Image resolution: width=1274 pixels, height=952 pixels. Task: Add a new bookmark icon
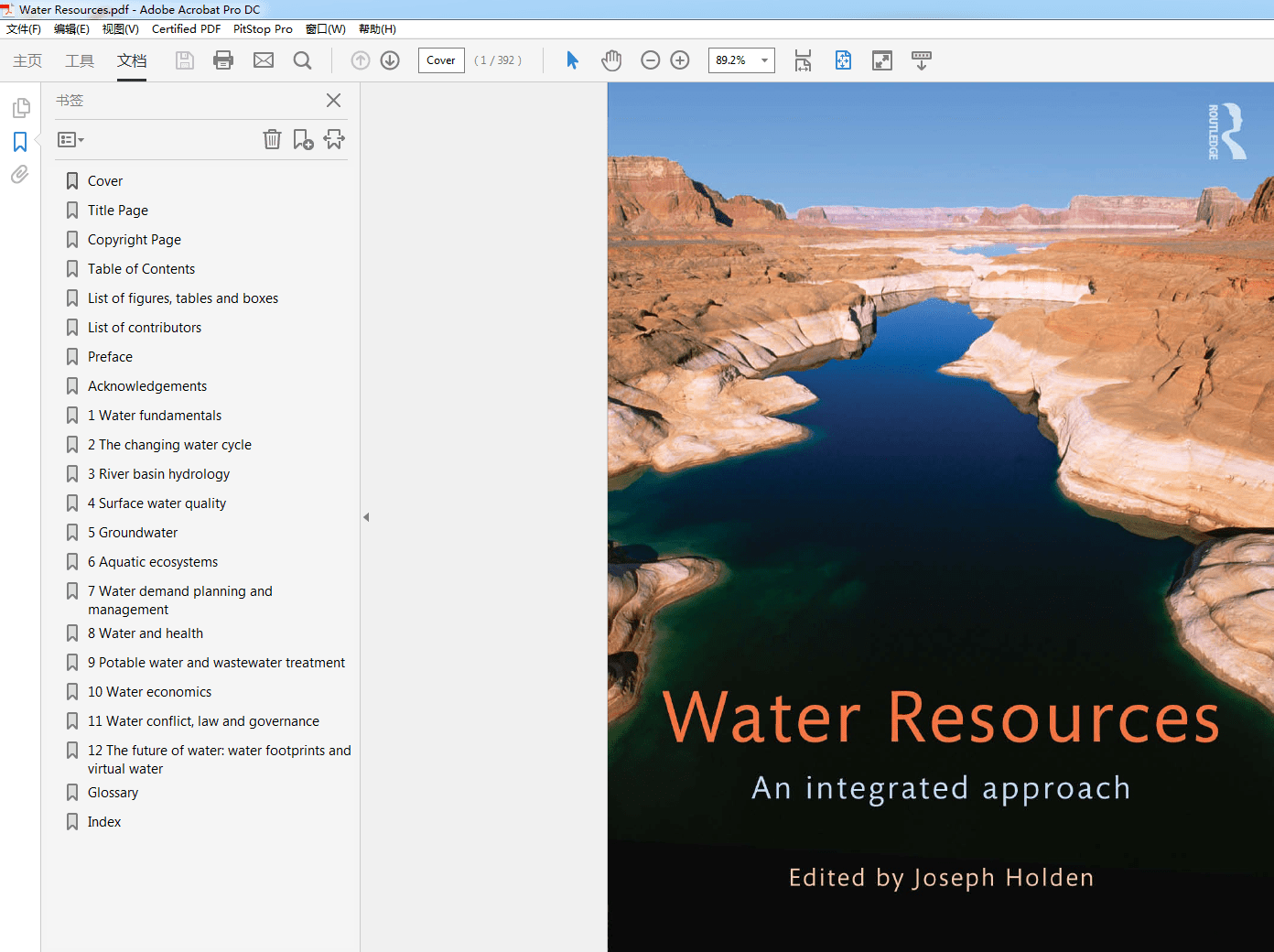(303, 139)
